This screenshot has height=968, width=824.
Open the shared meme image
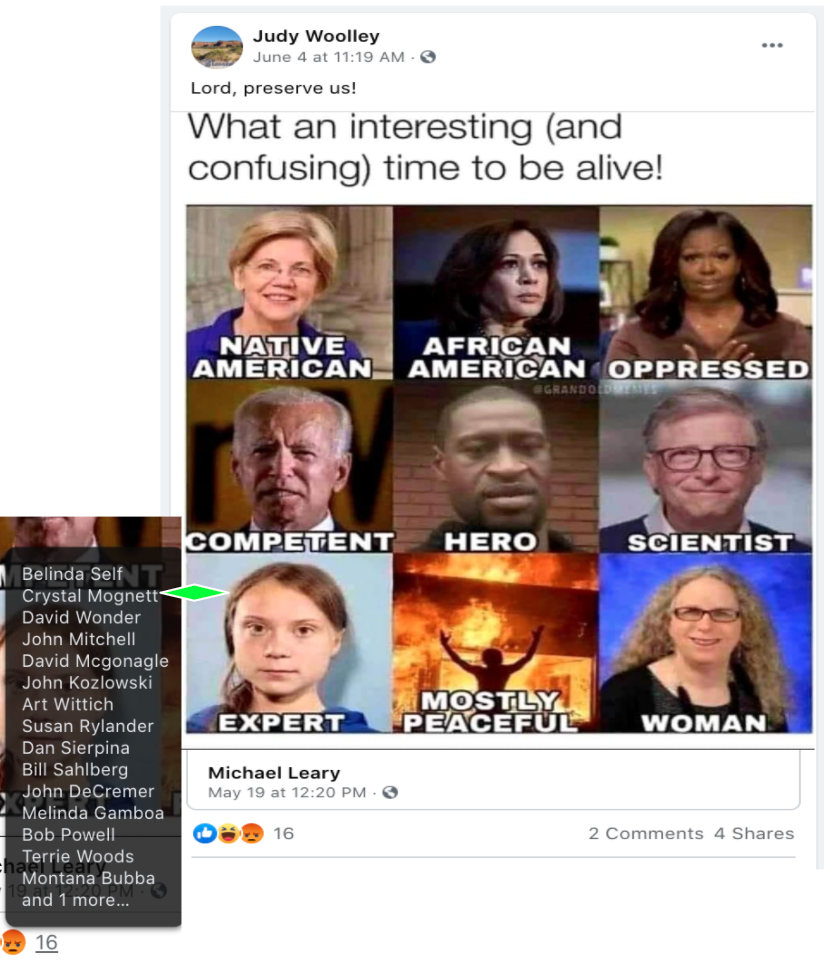[499, 469]
